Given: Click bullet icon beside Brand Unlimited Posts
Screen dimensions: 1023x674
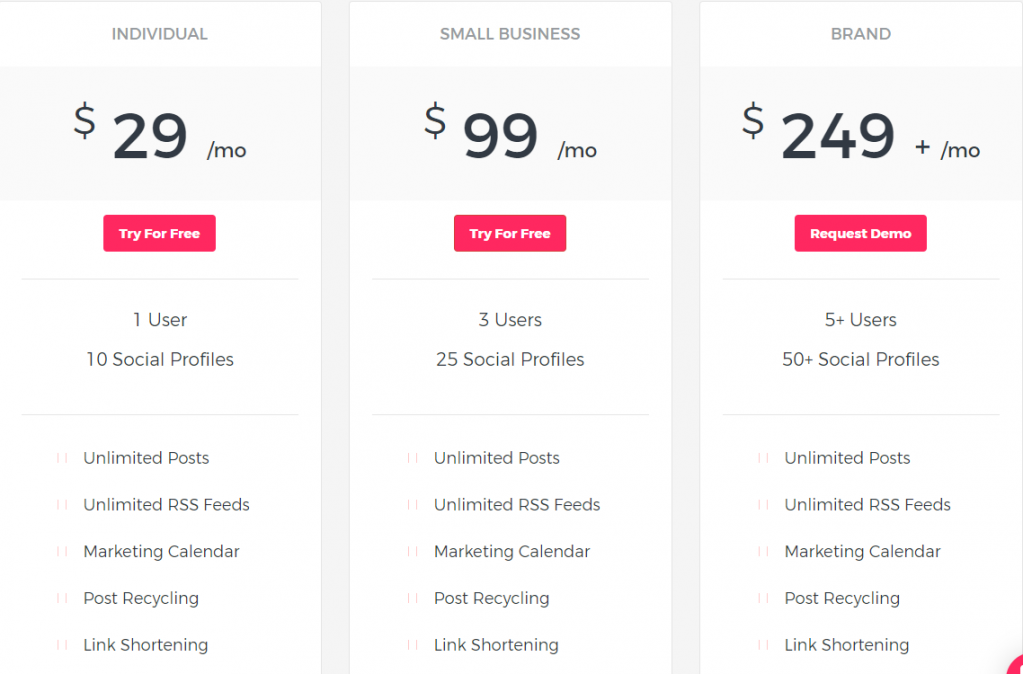Looking at the screenshot, I should point(763,458).
